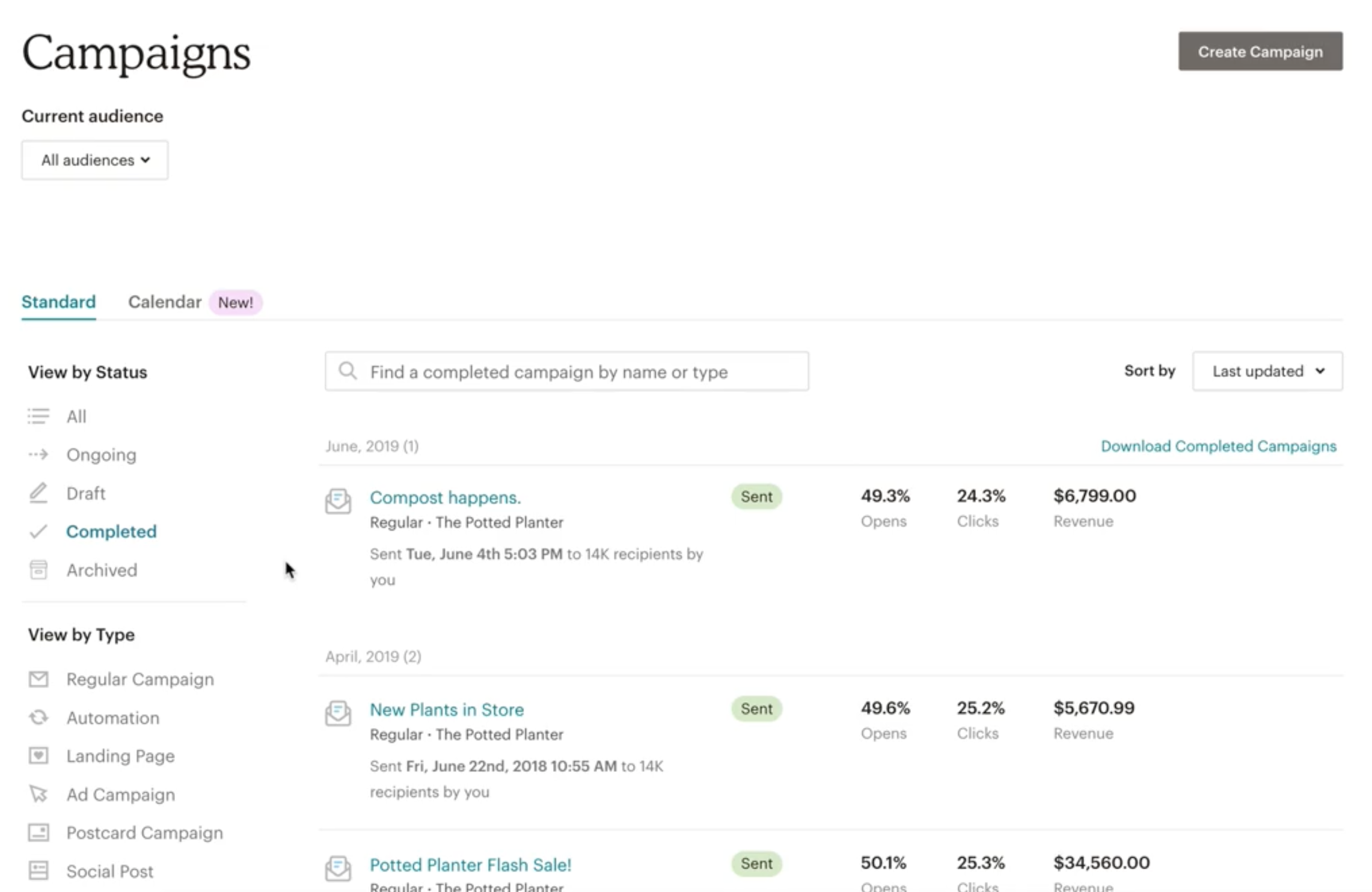Viewport: 1372px width, 892px height.
Task: Select the Landing Page icon
Action: (38, 756)
